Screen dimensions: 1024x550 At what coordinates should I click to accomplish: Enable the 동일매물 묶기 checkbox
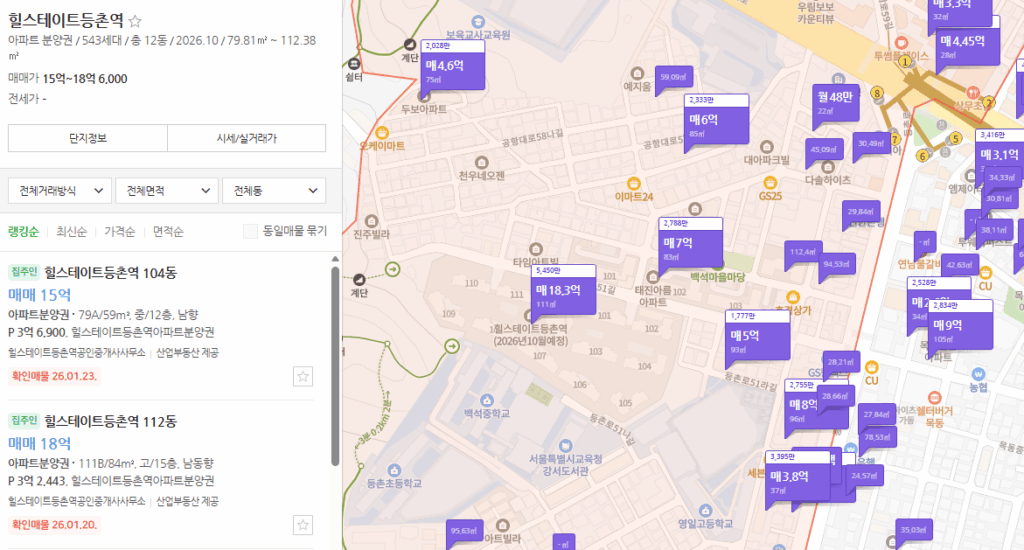[251, 231]
